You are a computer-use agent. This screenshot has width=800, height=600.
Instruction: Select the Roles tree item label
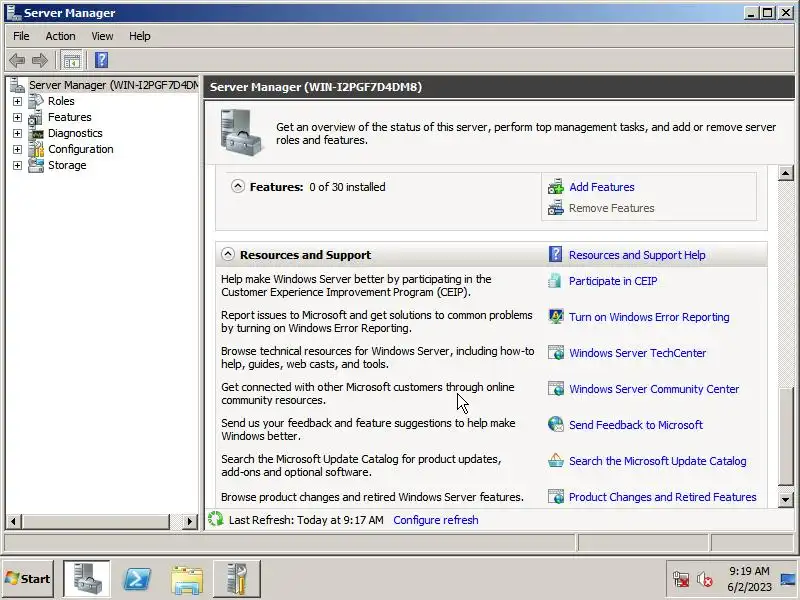61,101
